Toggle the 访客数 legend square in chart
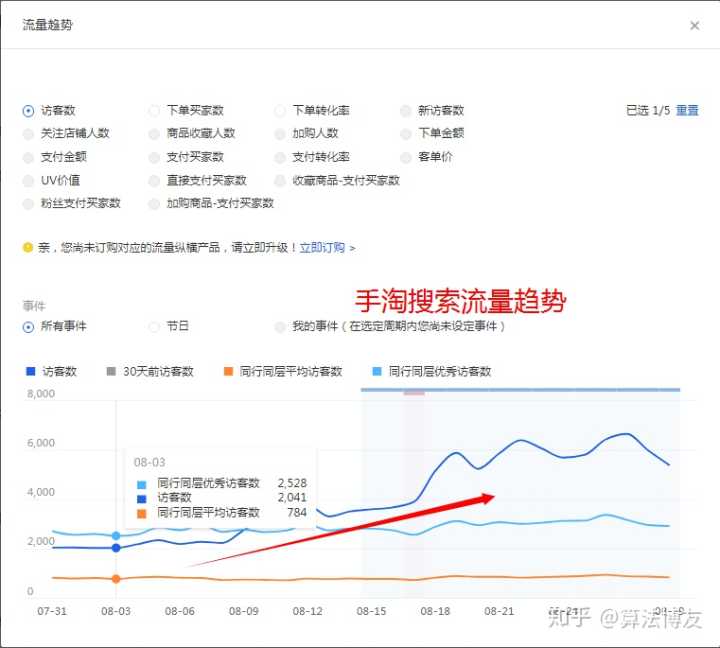Screen dimensions: 720x648 [30, 371]
